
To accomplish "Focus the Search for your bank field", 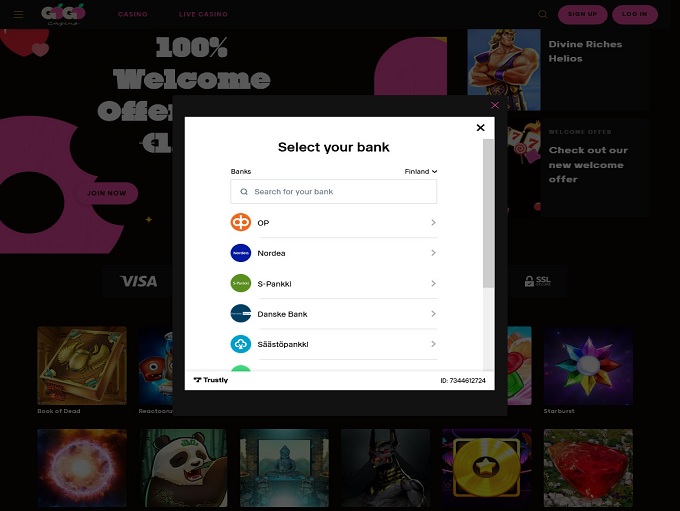I will tap(333, 192).
